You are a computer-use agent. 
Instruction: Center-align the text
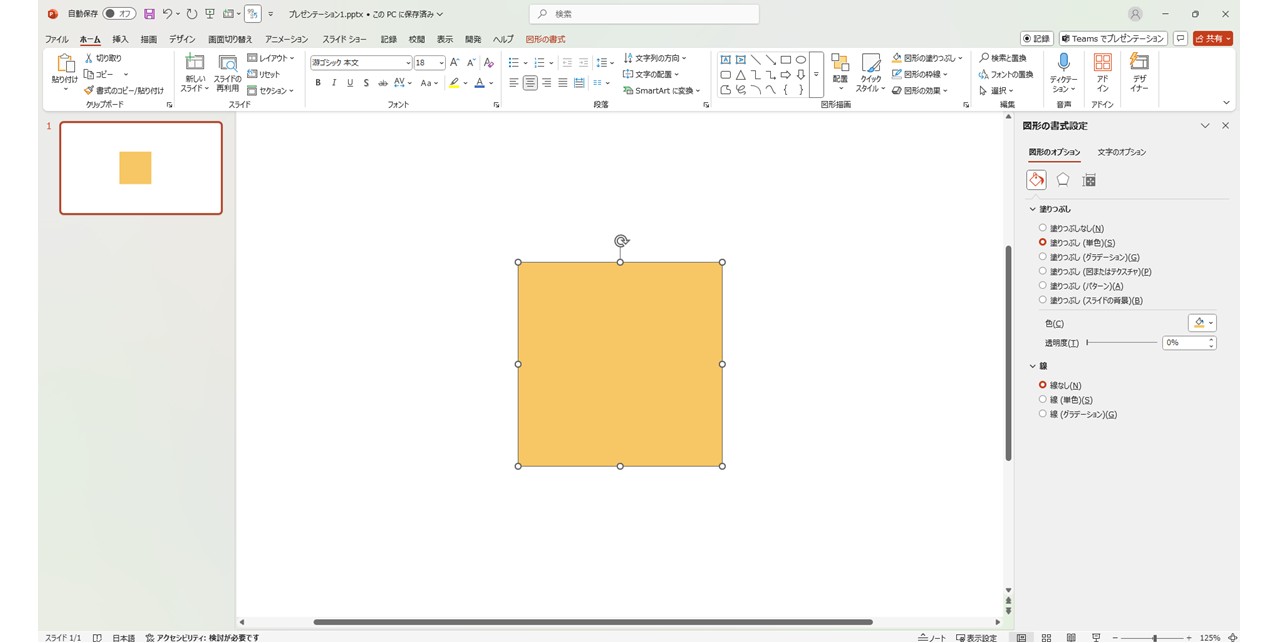(x=530, y=83)
